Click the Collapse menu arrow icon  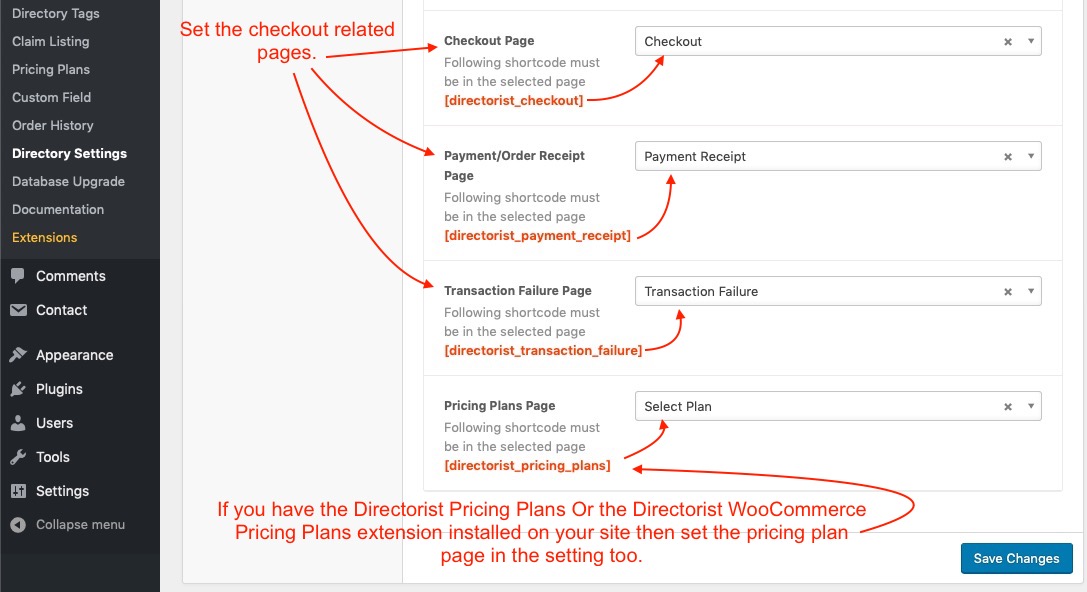(18, 525)
